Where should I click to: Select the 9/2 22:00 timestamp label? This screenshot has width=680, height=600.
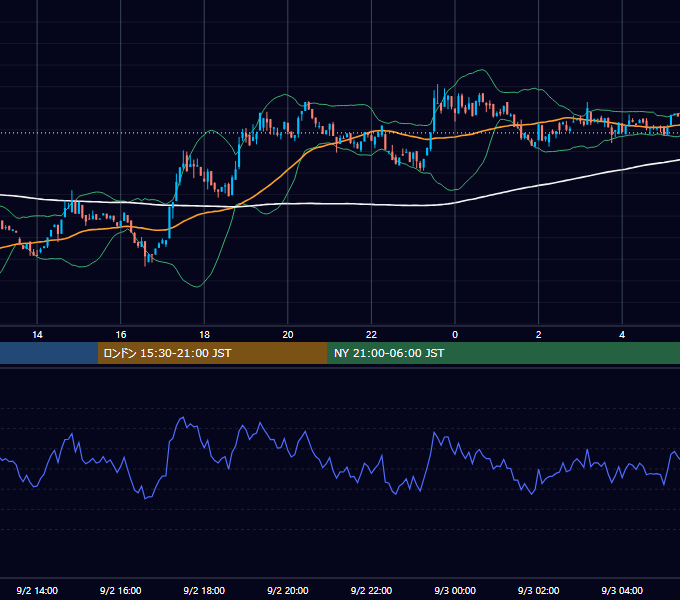point(371,590)
